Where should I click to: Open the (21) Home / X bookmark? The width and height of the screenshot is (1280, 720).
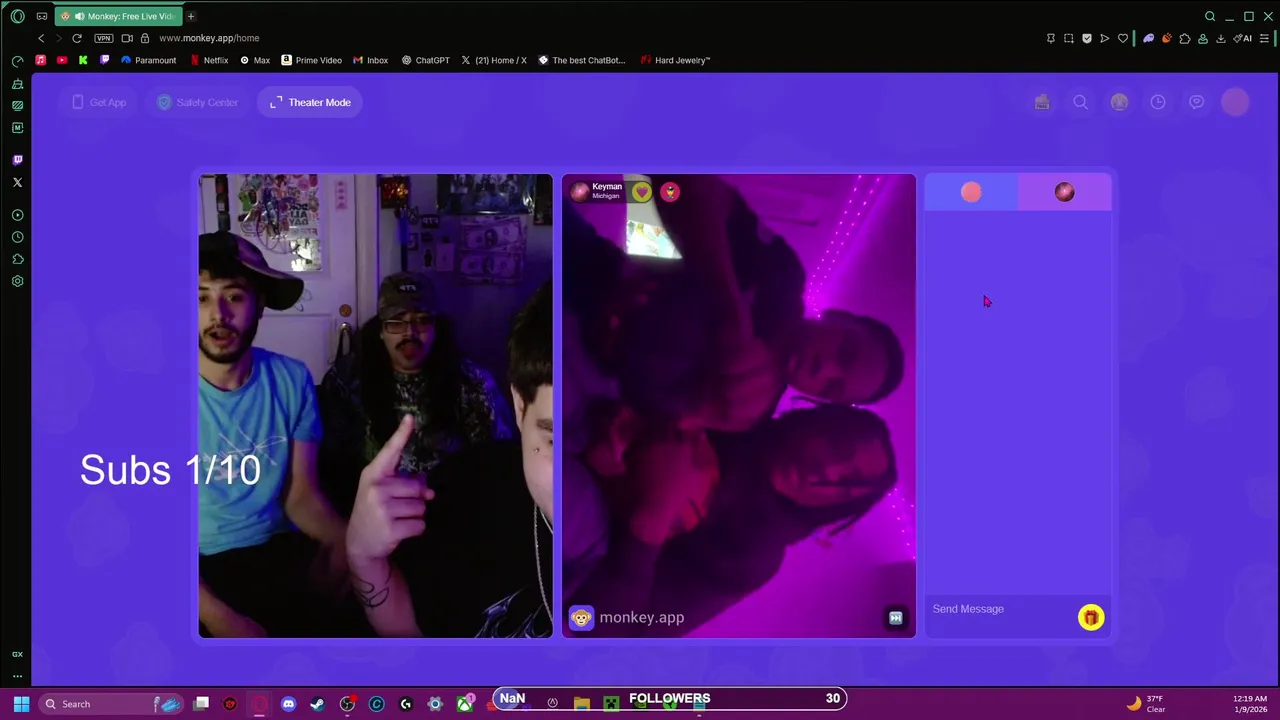coord(494,60)
